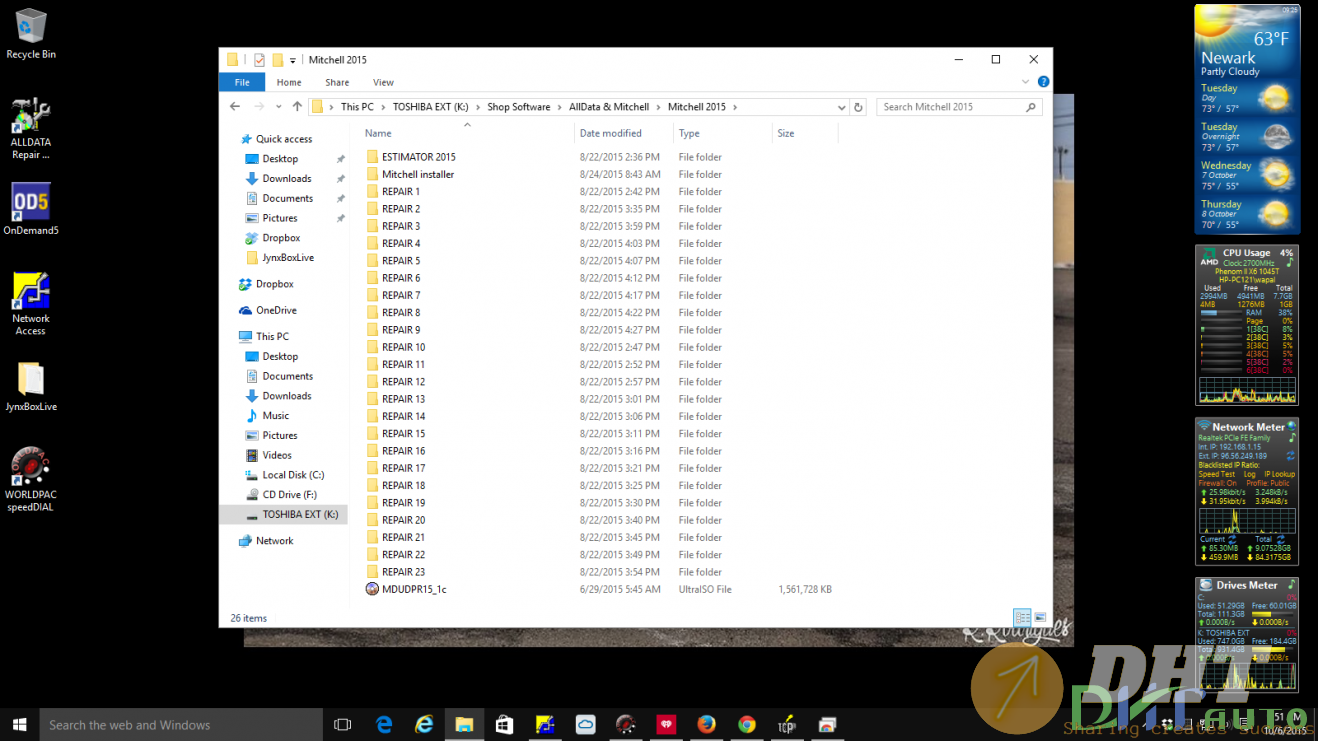Click the Search Mitchell 2015 box

(x=950, y=107)
